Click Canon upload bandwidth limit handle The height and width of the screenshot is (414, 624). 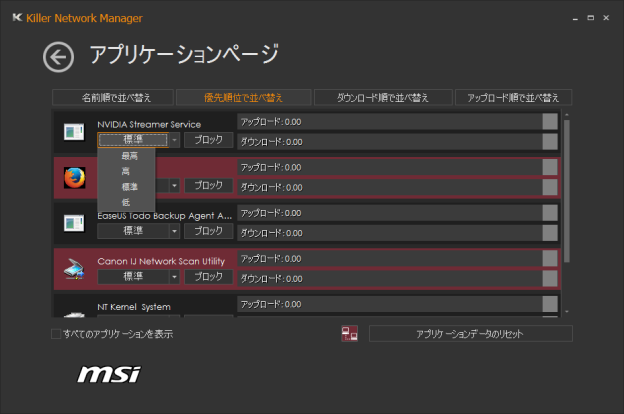tap(550, 259)
